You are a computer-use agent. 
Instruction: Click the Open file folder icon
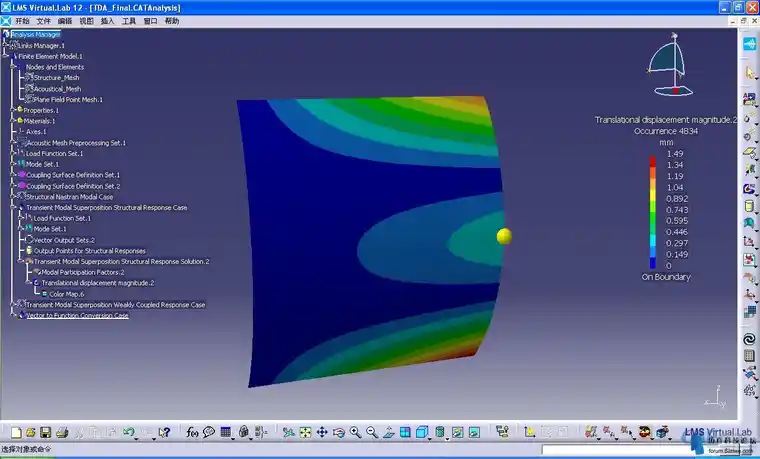point(31,432)
